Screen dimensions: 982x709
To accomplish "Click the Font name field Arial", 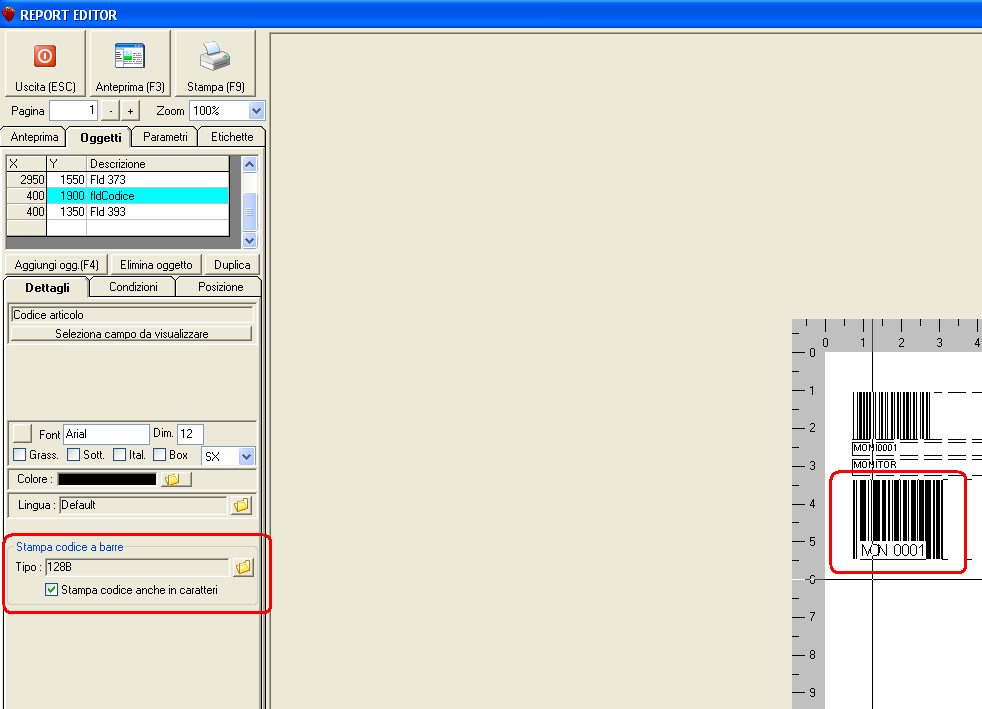I will click(x=106, y=434).
